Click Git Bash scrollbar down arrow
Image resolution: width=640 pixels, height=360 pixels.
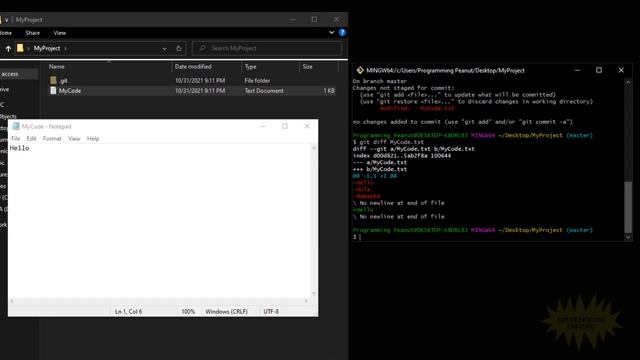[x=628, y=237]
